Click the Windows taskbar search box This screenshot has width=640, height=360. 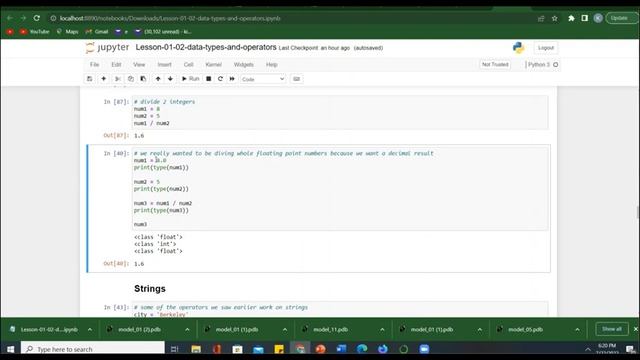pyautogui.click(x=93, y=349)
